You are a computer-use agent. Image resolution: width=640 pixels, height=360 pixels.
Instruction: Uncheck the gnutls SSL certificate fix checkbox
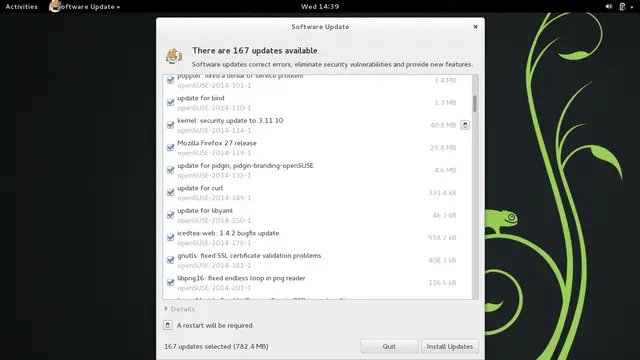pos(171,260)
